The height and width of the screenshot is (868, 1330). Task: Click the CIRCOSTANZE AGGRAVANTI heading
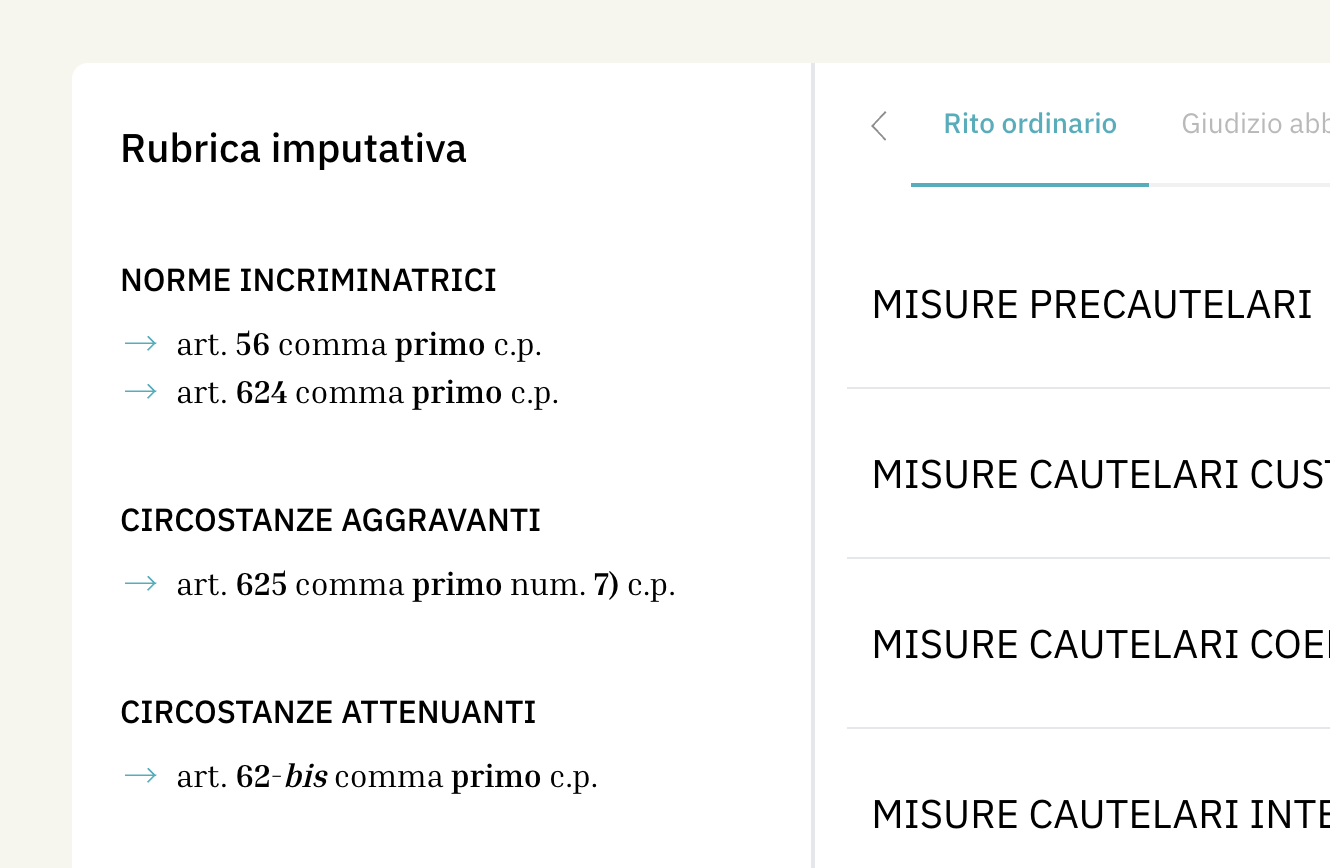click(330, 521)
